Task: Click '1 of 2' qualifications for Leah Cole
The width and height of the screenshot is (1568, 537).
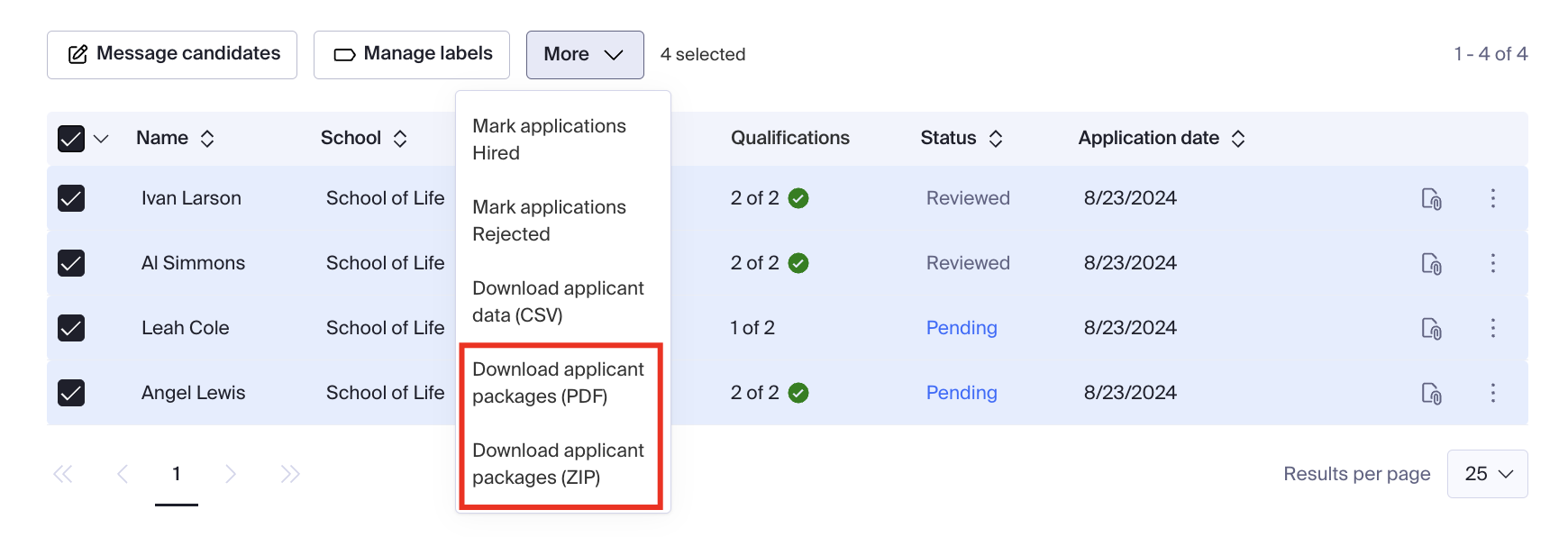Action: (x=752, y=328)
